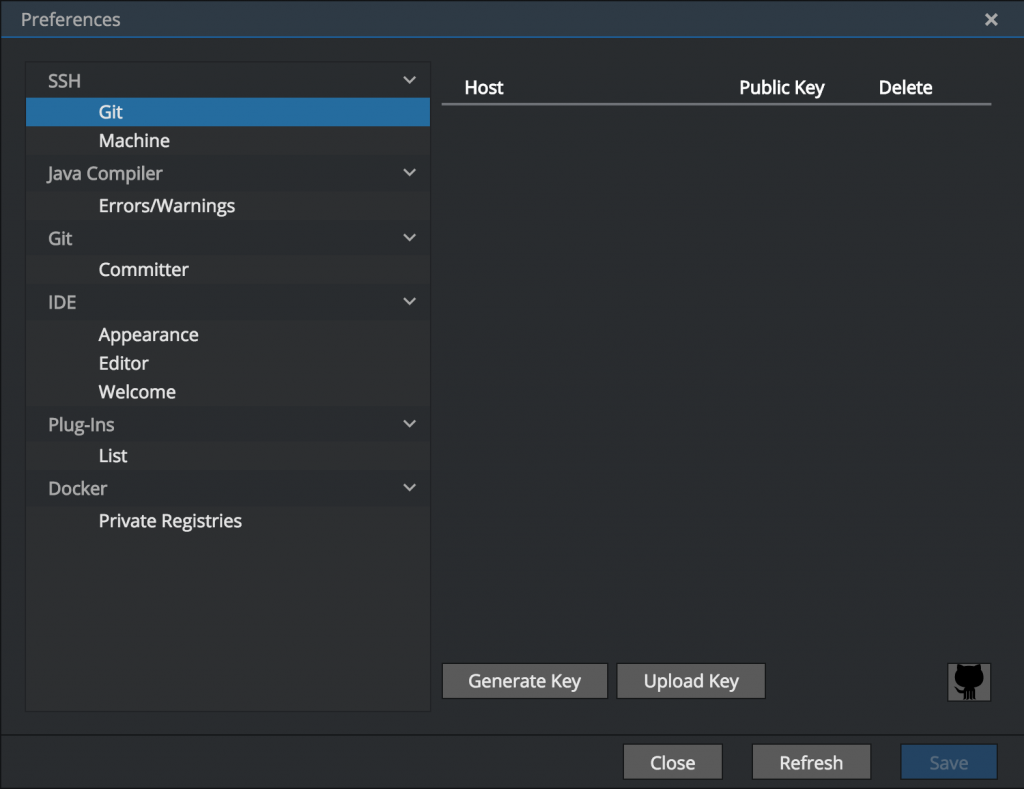Open the Appearance settings page
The image size is (1024, 789).
[x=148, y=335]
